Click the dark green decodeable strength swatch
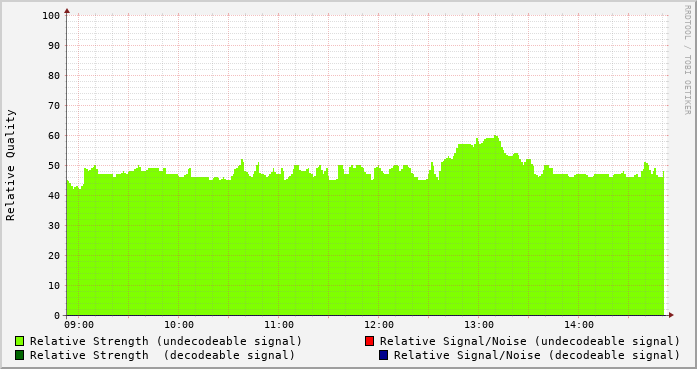 pyautogui.click(x=20, y=355)
